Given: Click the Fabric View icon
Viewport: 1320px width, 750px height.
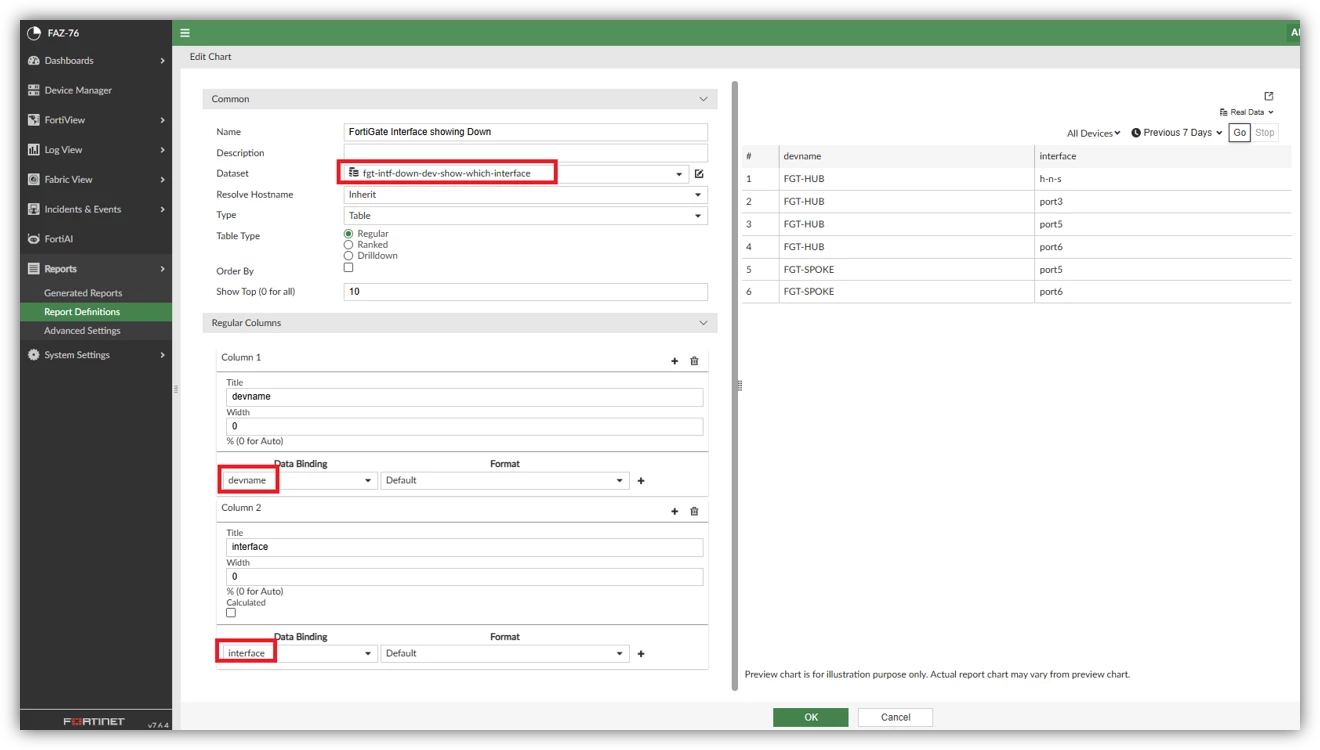Looking at the screenshot, I should pos(34,180).
